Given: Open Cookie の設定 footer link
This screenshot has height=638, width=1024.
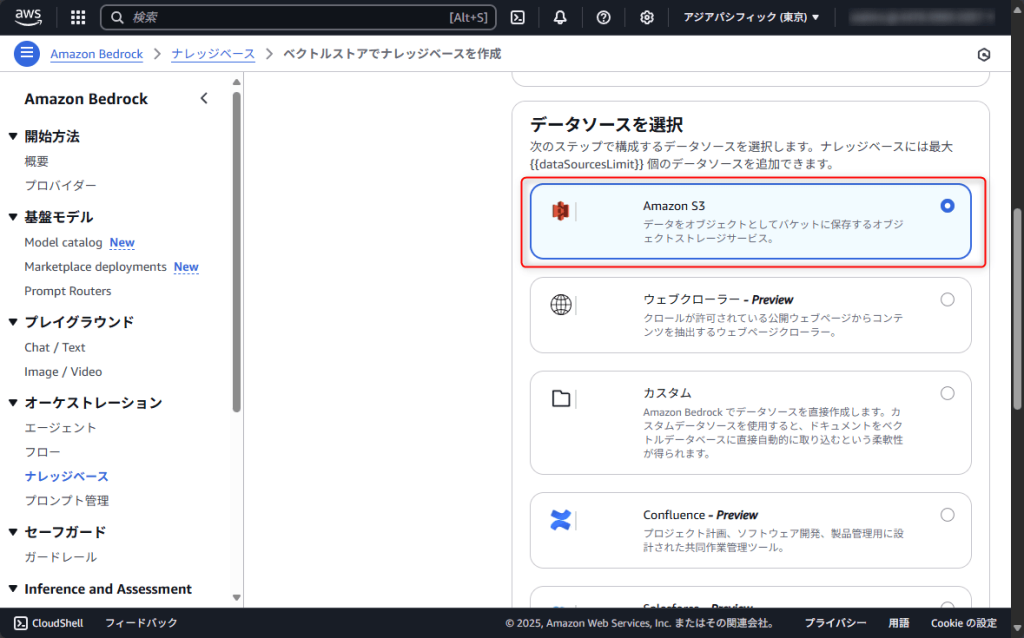Looking at the screenshot, I should point(964,623).
